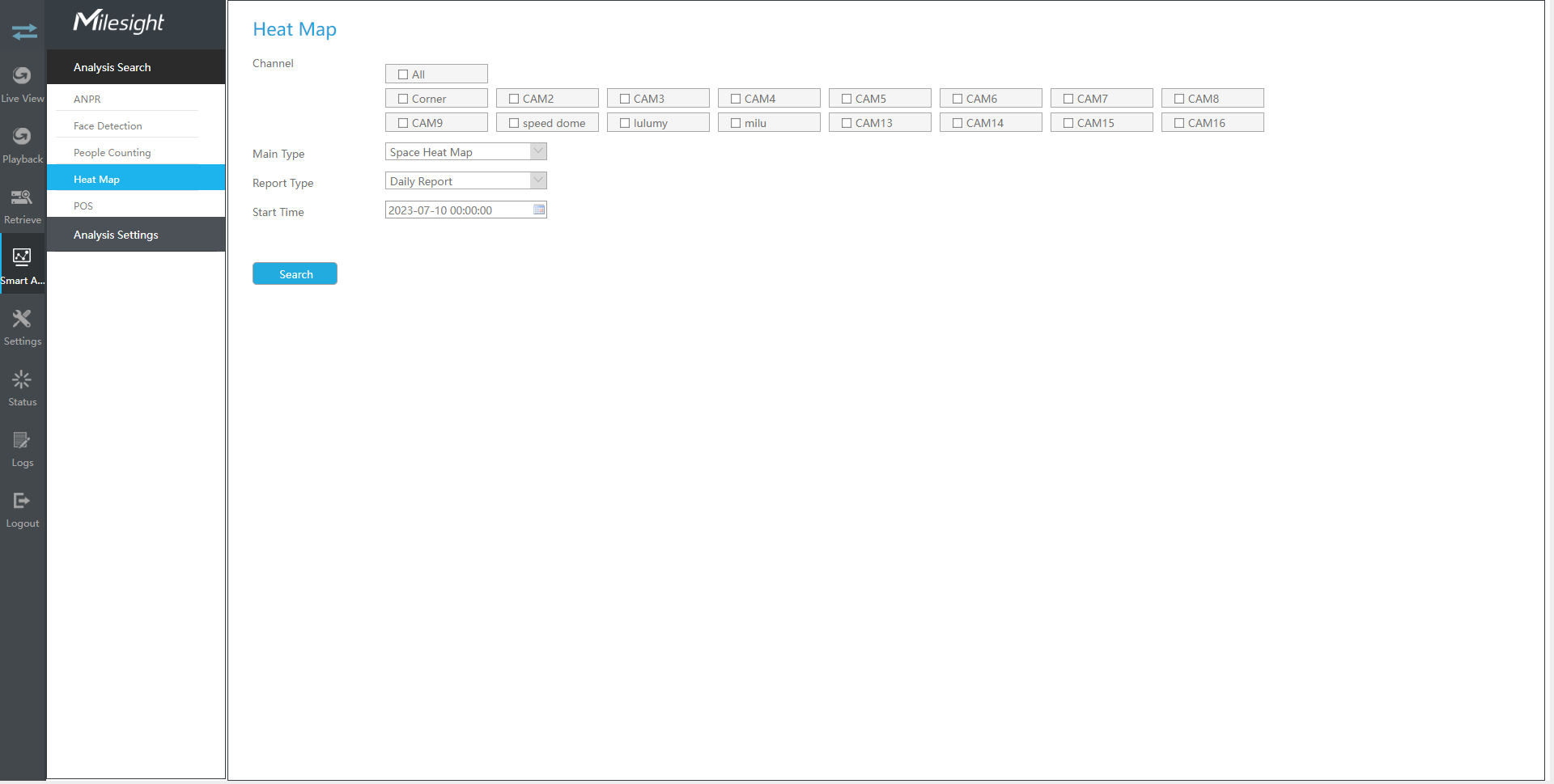Open the Report Type dropdown
This screenshot has width=1554, height=784.
pos(466,181)
